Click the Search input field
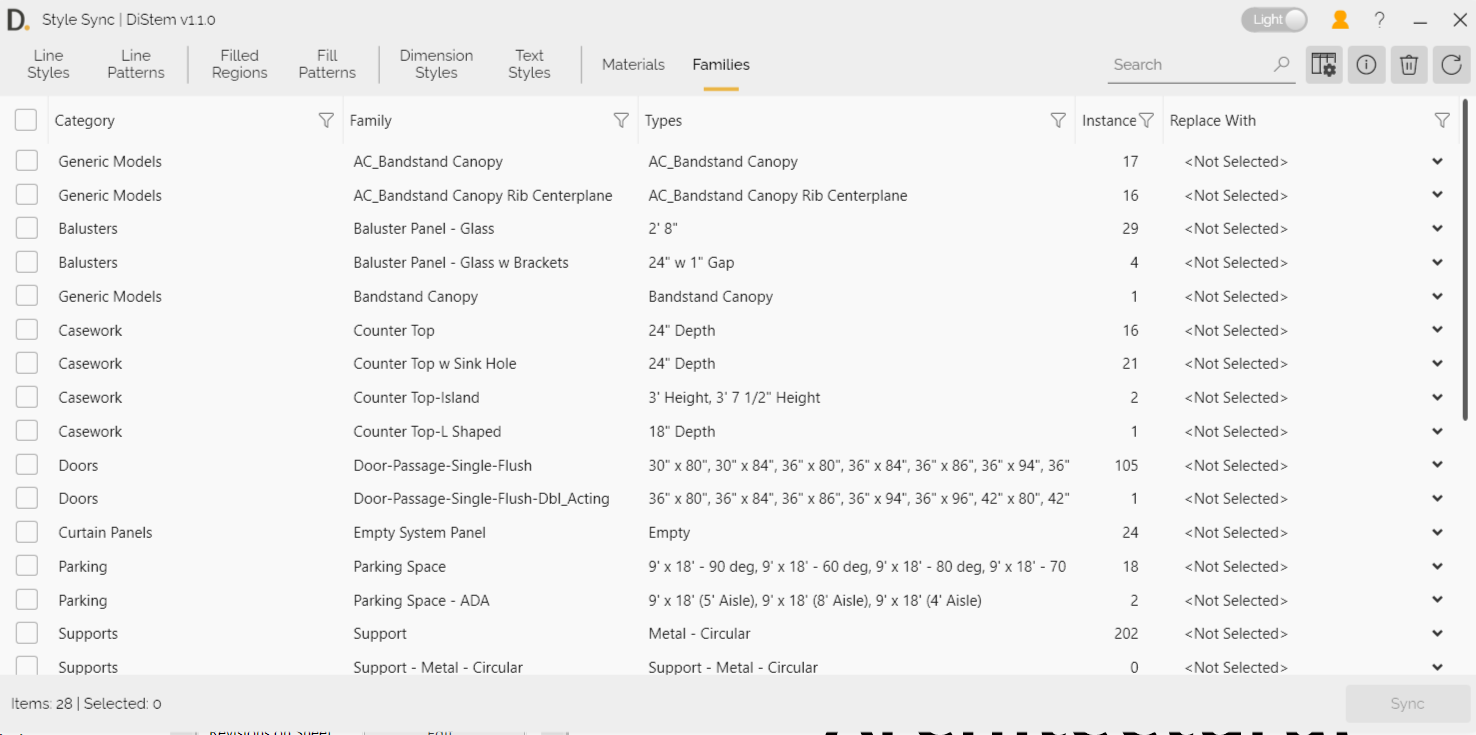Image resolution: width=1476 pixels, height=735 pixels. 1188,65
